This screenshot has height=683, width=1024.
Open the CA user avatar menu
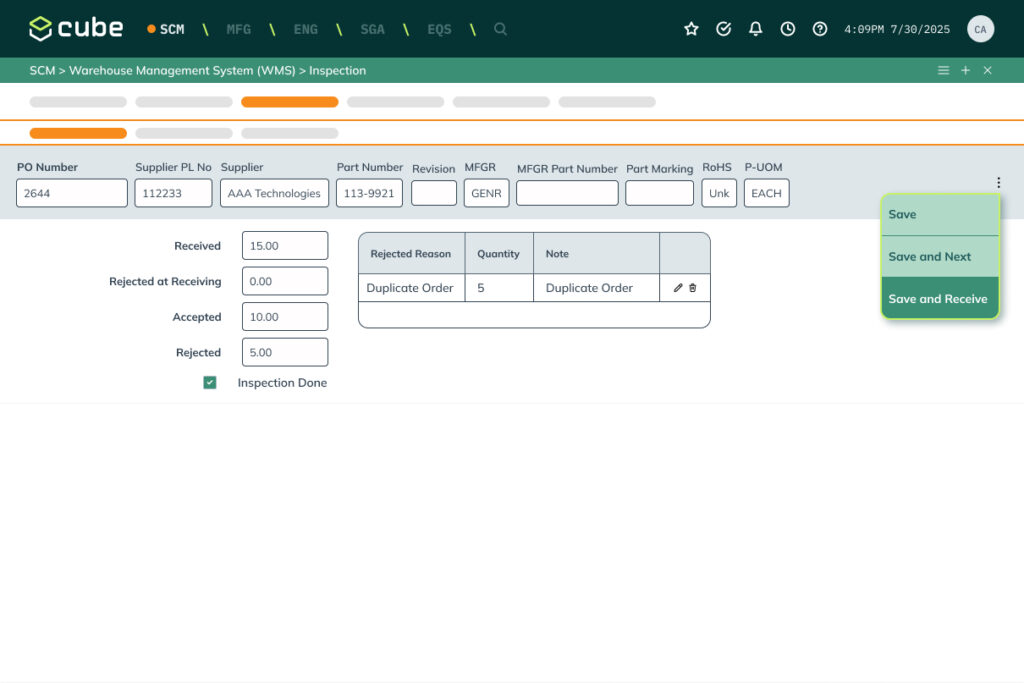[x=980, y=29]
